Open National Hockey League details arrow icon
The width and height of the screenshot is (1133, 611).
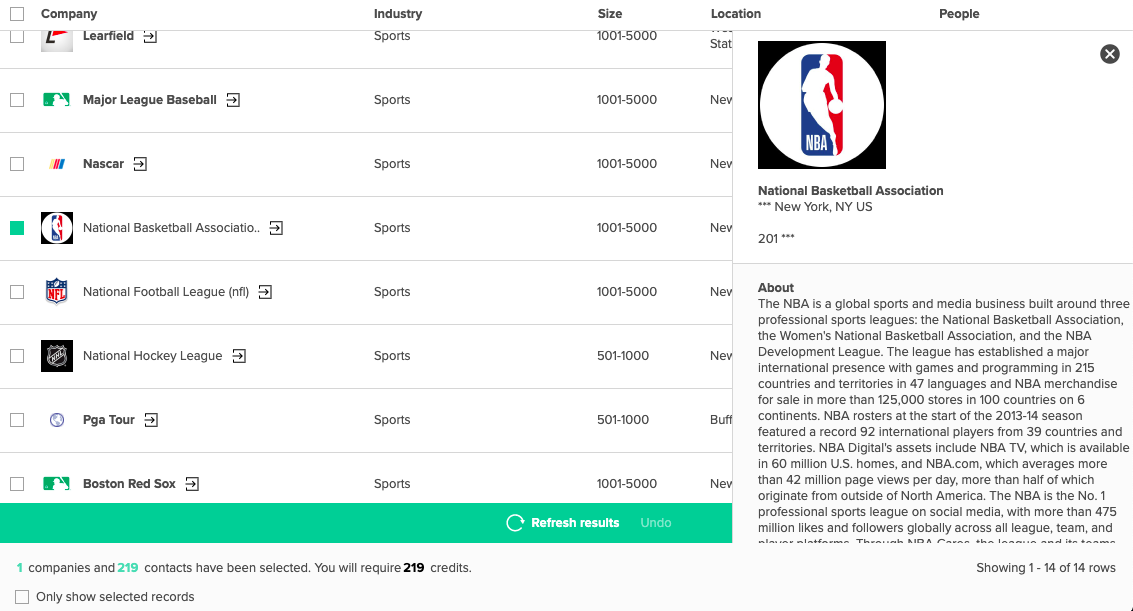pyautogui.click(x=239, y=356)
